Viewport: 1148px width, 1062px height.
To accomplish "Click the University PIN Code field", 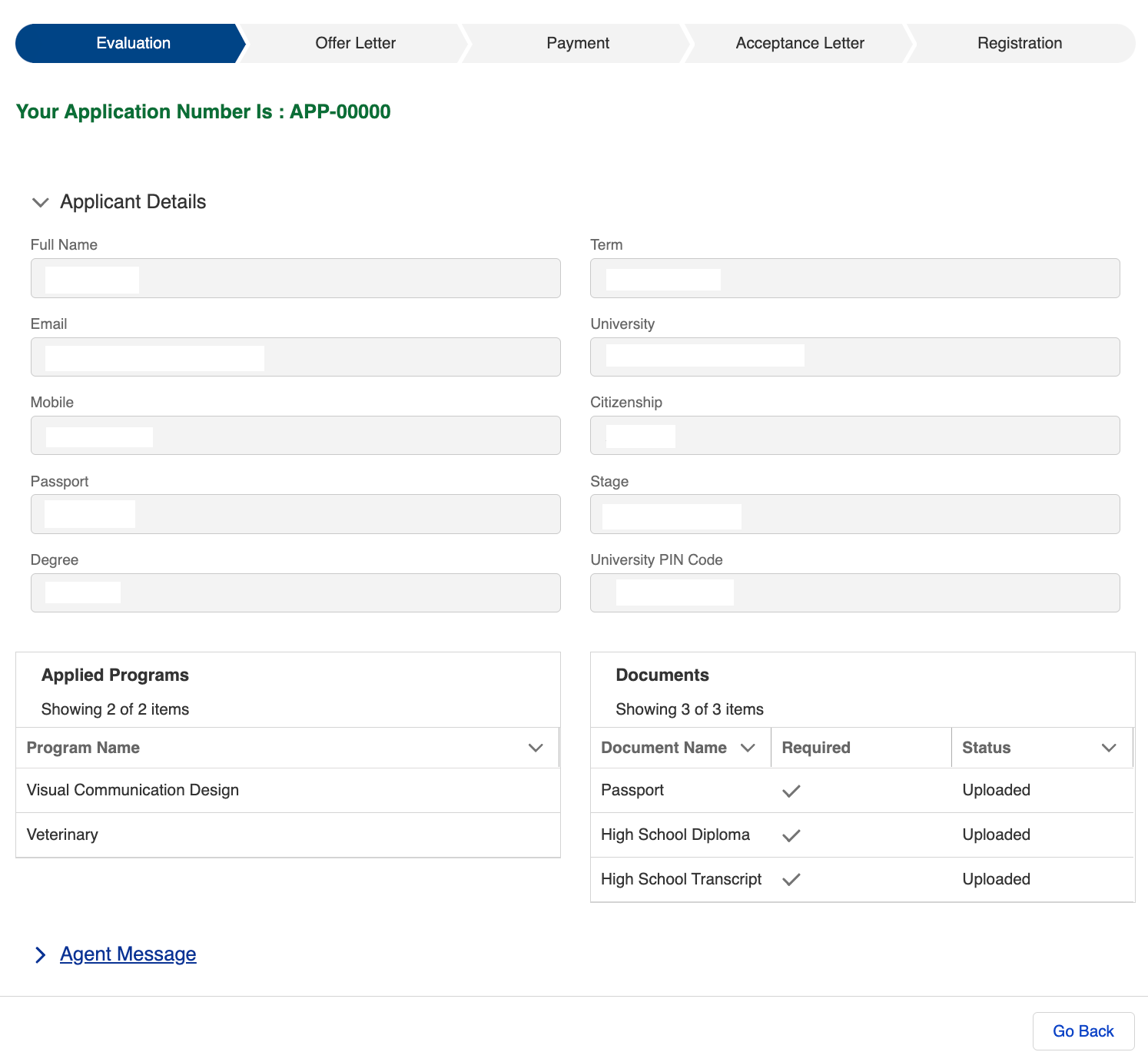I will [855, 592].
